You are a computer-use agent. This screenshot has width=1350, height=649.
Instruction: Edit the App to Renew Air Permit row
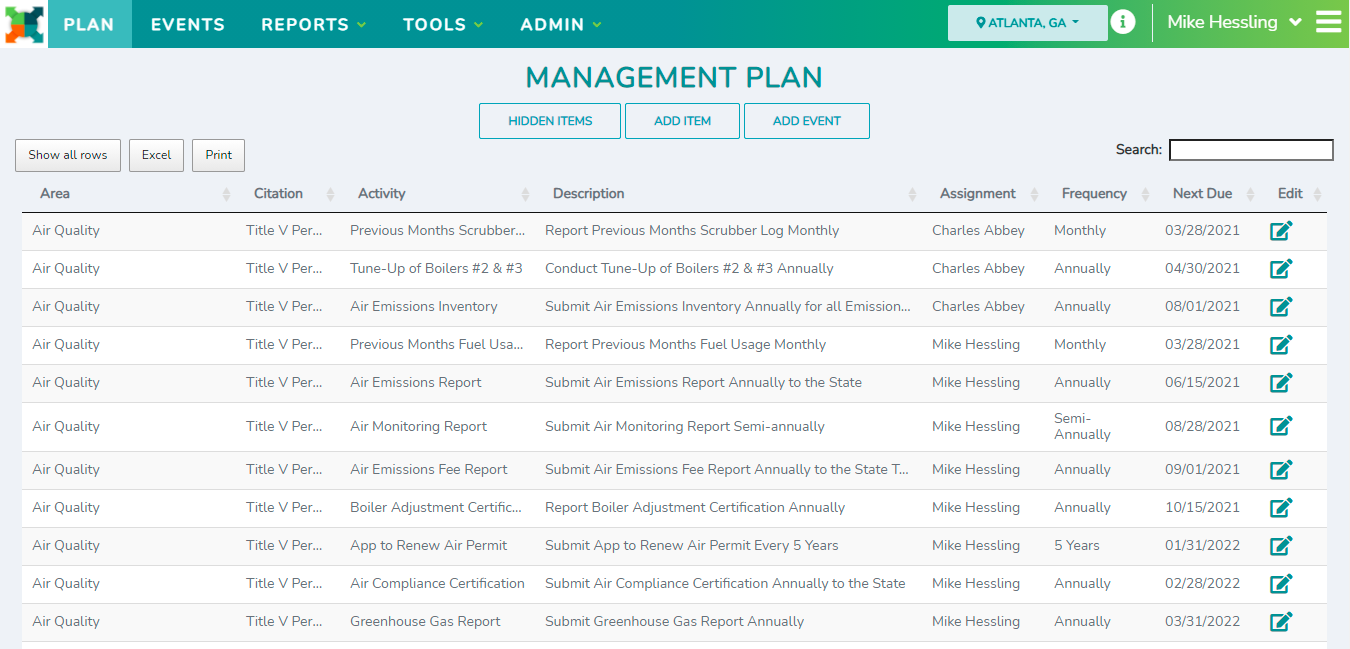click(x=1281, y=546)
